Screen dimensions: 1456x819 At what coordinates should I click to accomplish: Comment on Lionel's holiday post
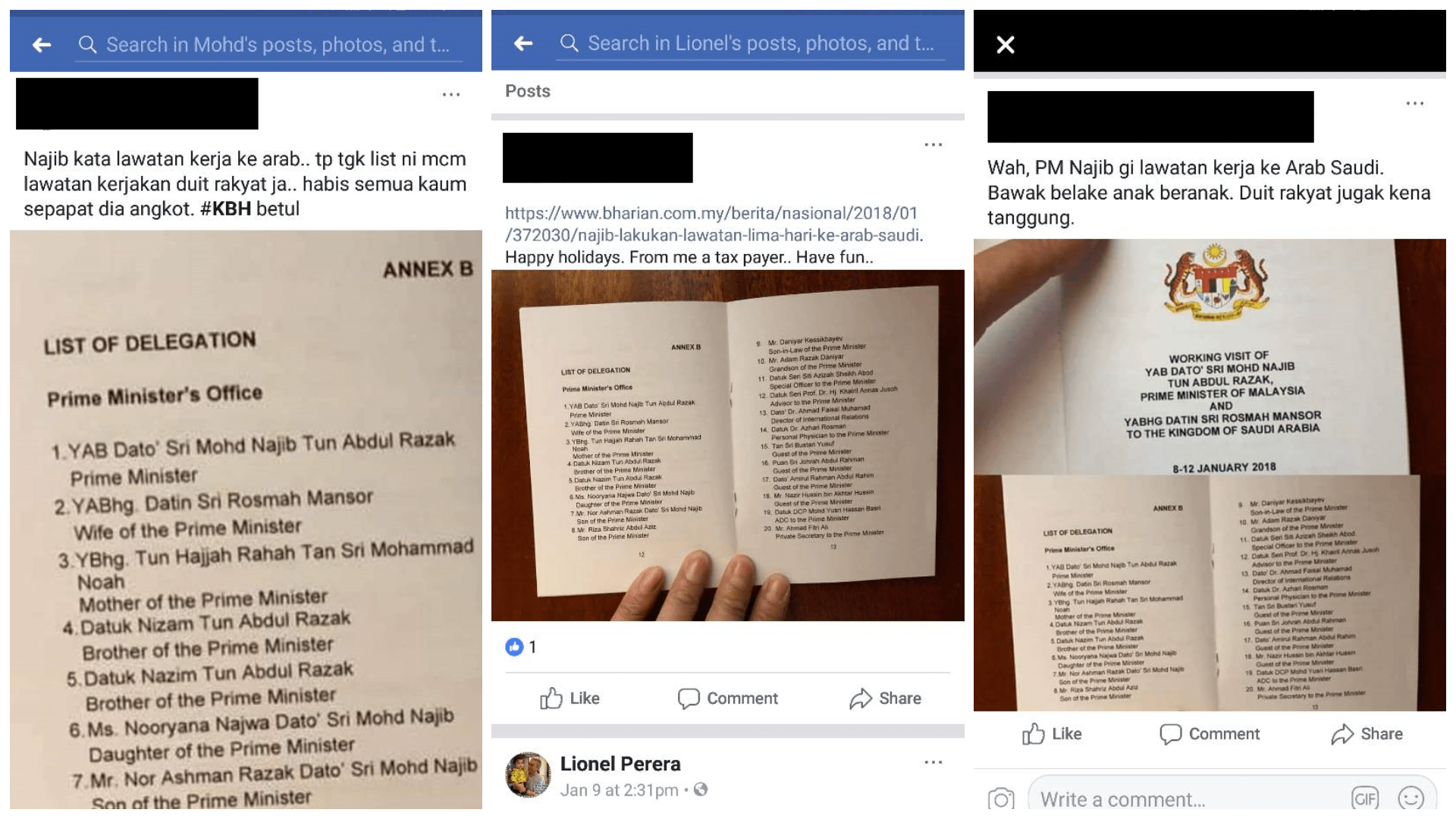[x=728, y=698]
